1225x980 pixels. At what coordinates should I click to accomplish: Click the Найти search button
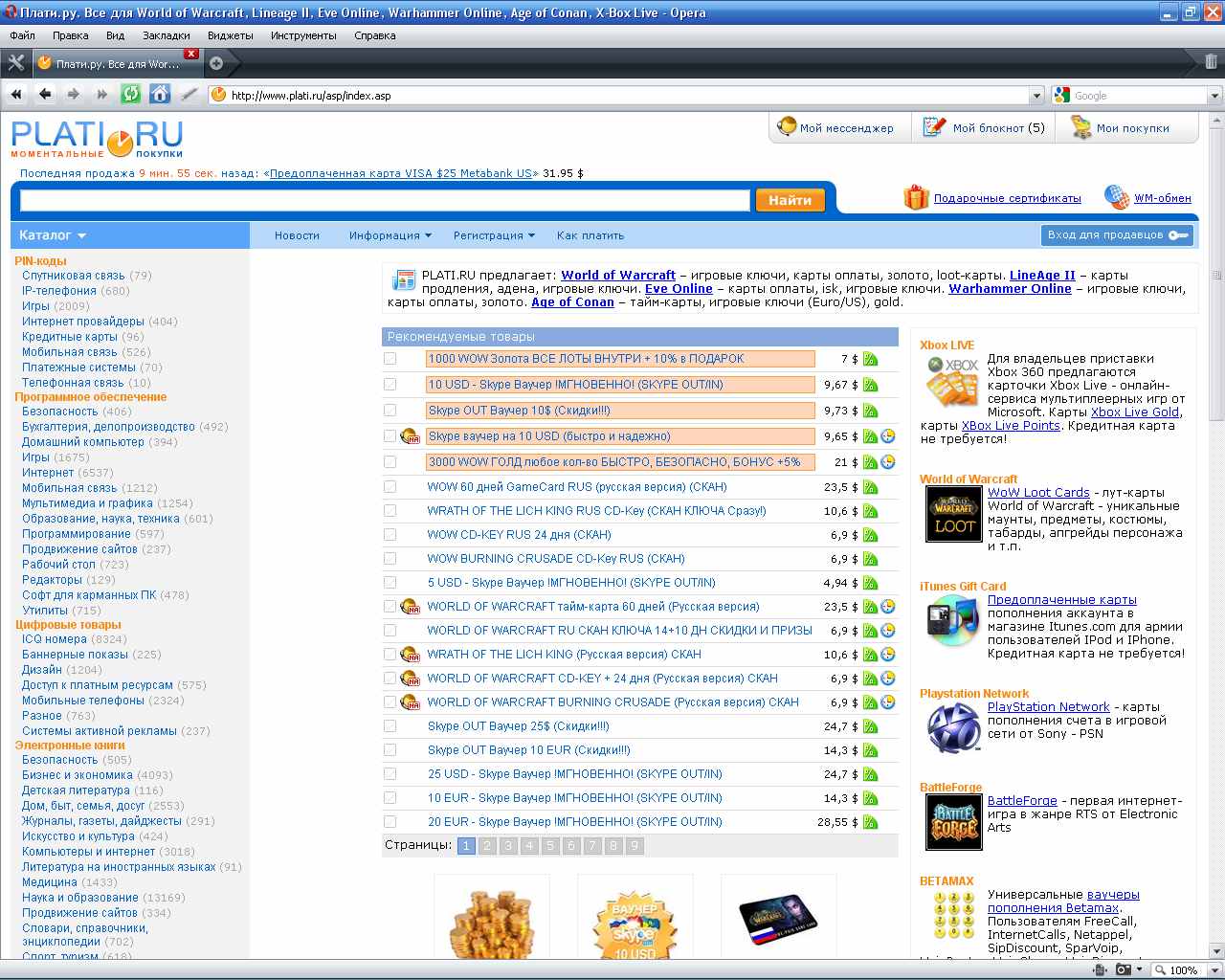(x=790, y=200)
